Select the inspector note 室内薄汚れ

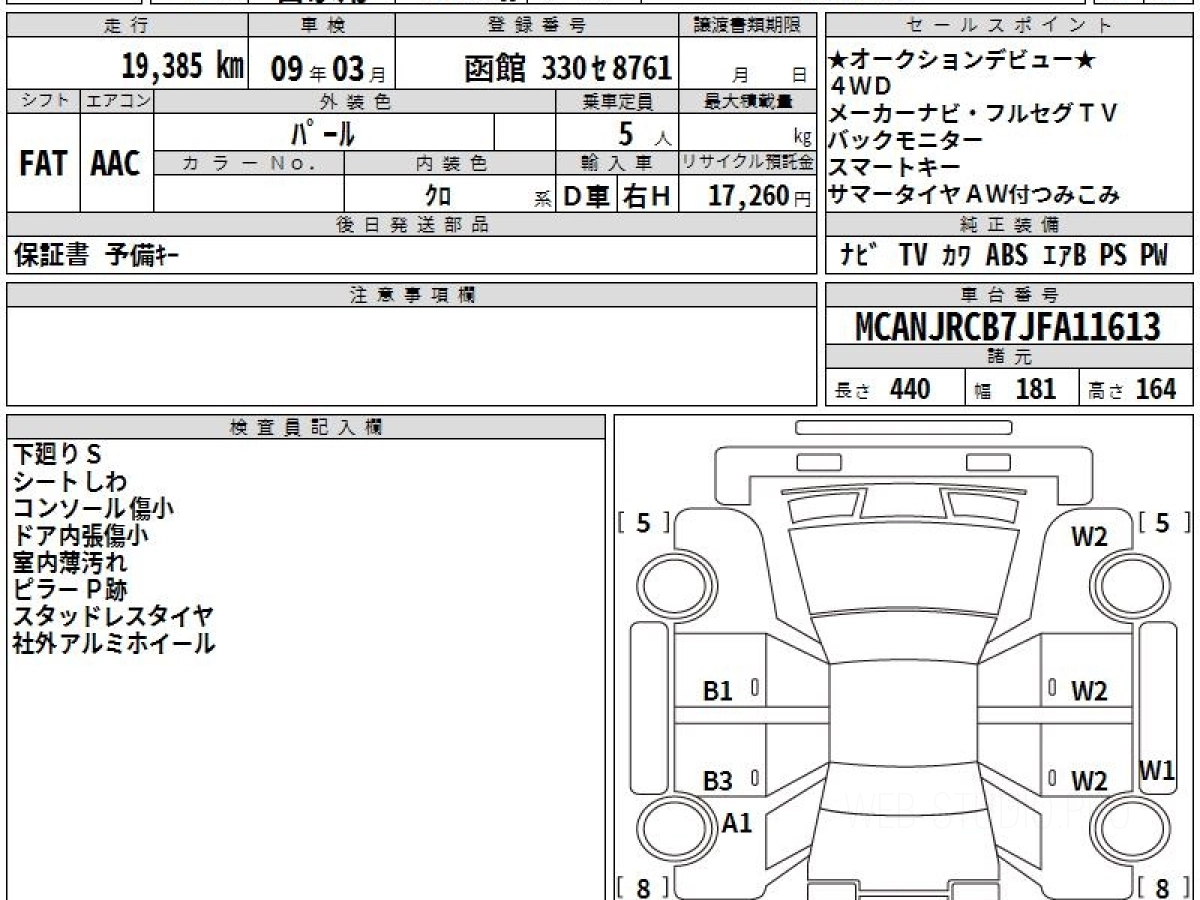pos(70,562)
